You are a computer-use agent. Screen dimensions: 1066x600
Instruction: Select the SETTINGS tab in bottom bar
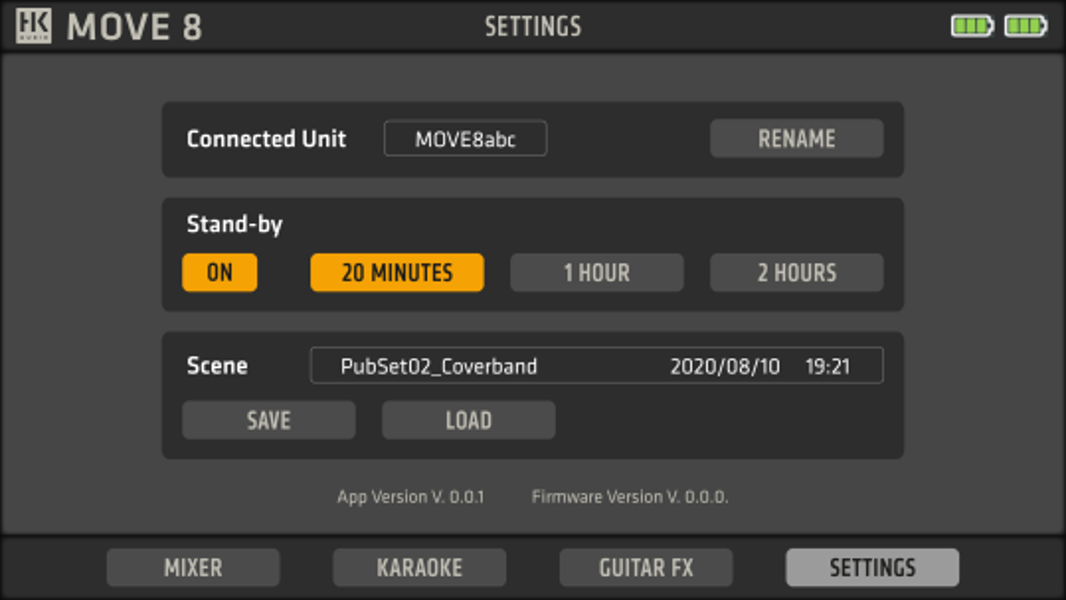click(x=872, y=568)
